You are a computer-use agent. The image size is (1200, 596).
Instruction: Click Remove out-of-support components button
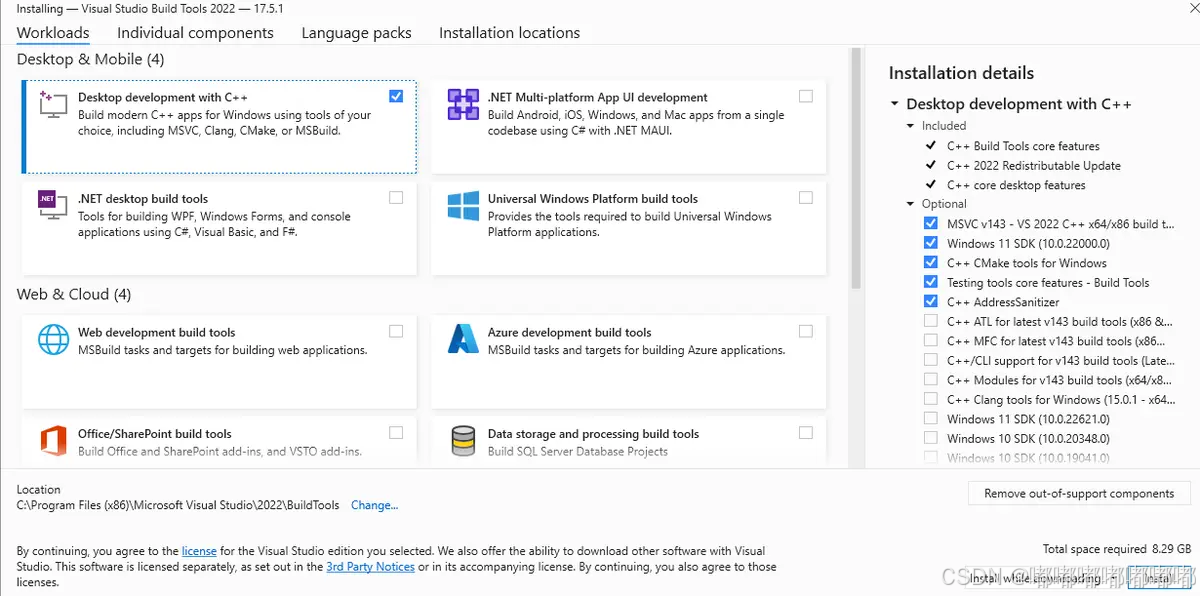pos(1079,493)
